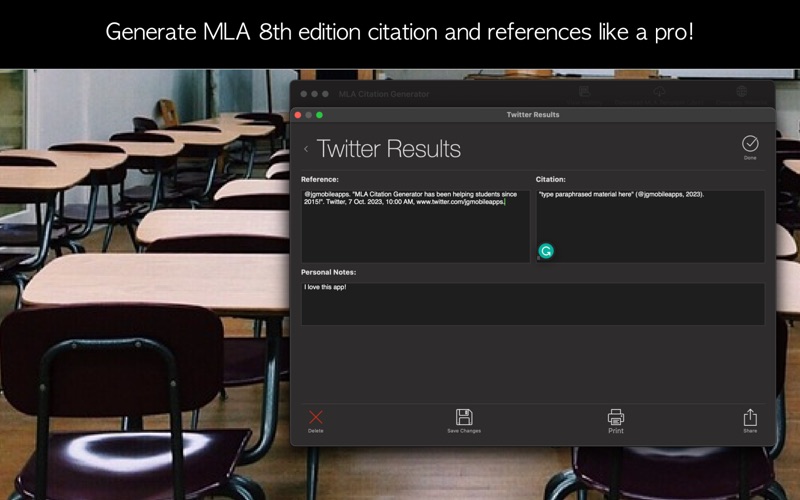Image resolution: width=800 pixels, height=500 pixels.
Task: Click inside the Citation text box
Action: (x=650, y=226)
